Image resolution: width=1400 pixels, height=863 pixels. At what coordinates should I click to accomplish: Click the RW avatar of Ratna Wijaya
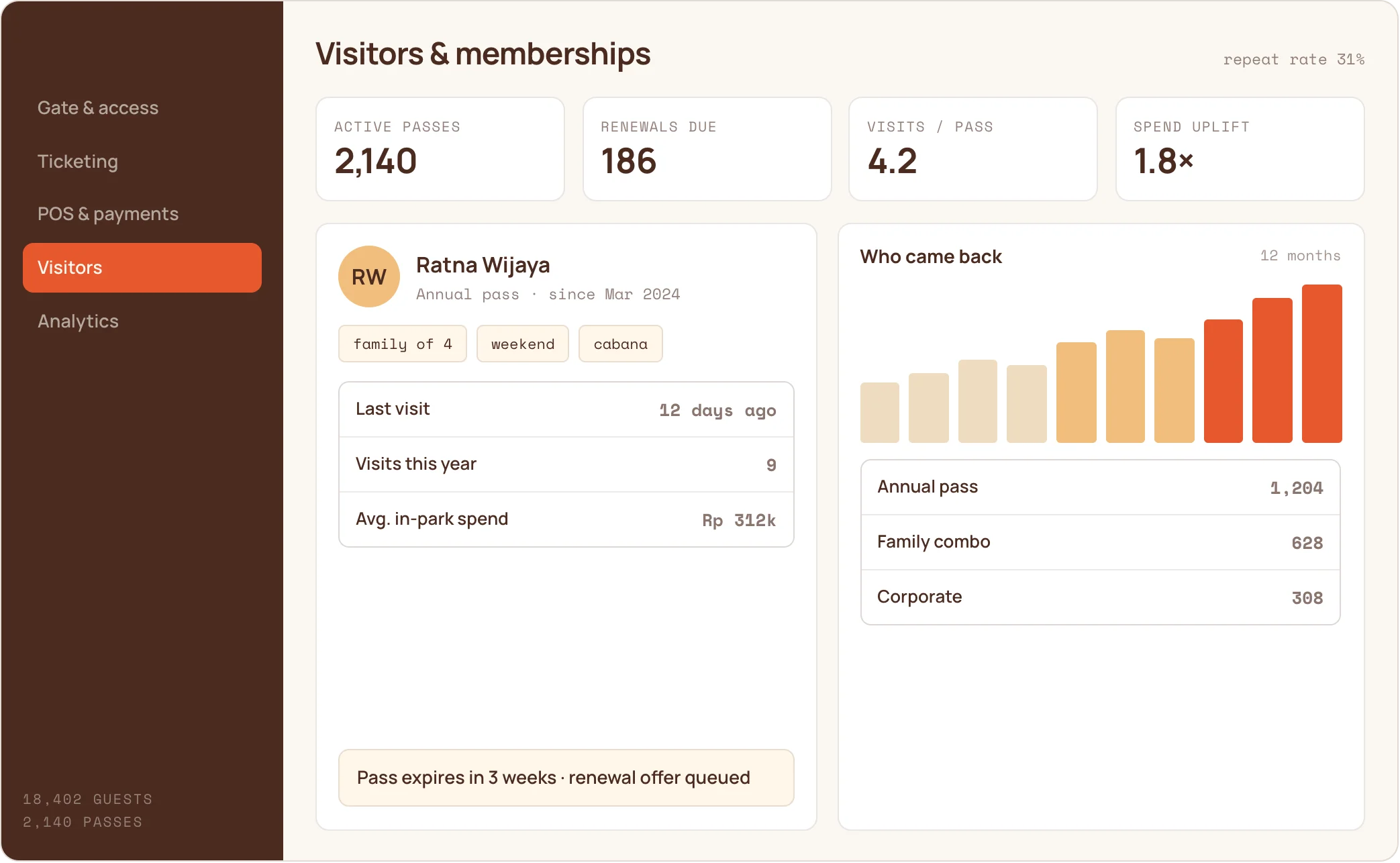[x=369, y=276]
